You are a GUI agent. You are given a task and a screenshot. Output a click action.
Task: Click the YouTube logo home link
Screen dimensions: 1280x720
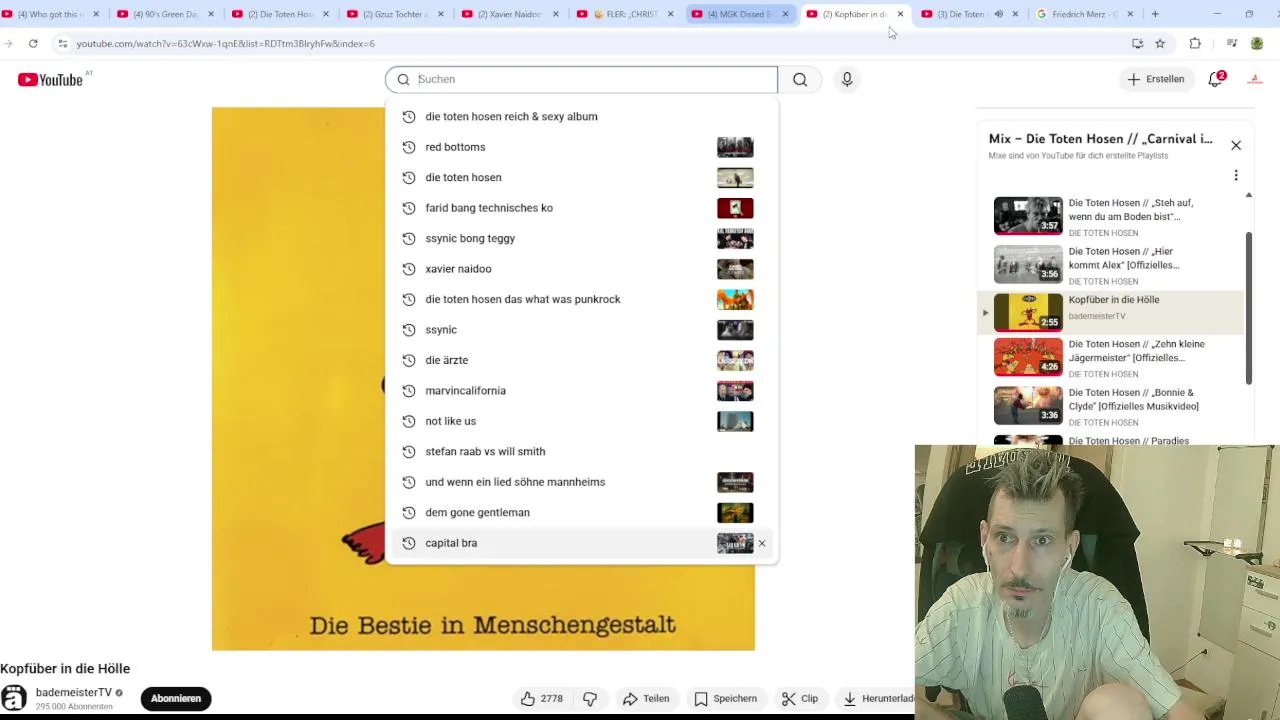(x=50, y=79)
